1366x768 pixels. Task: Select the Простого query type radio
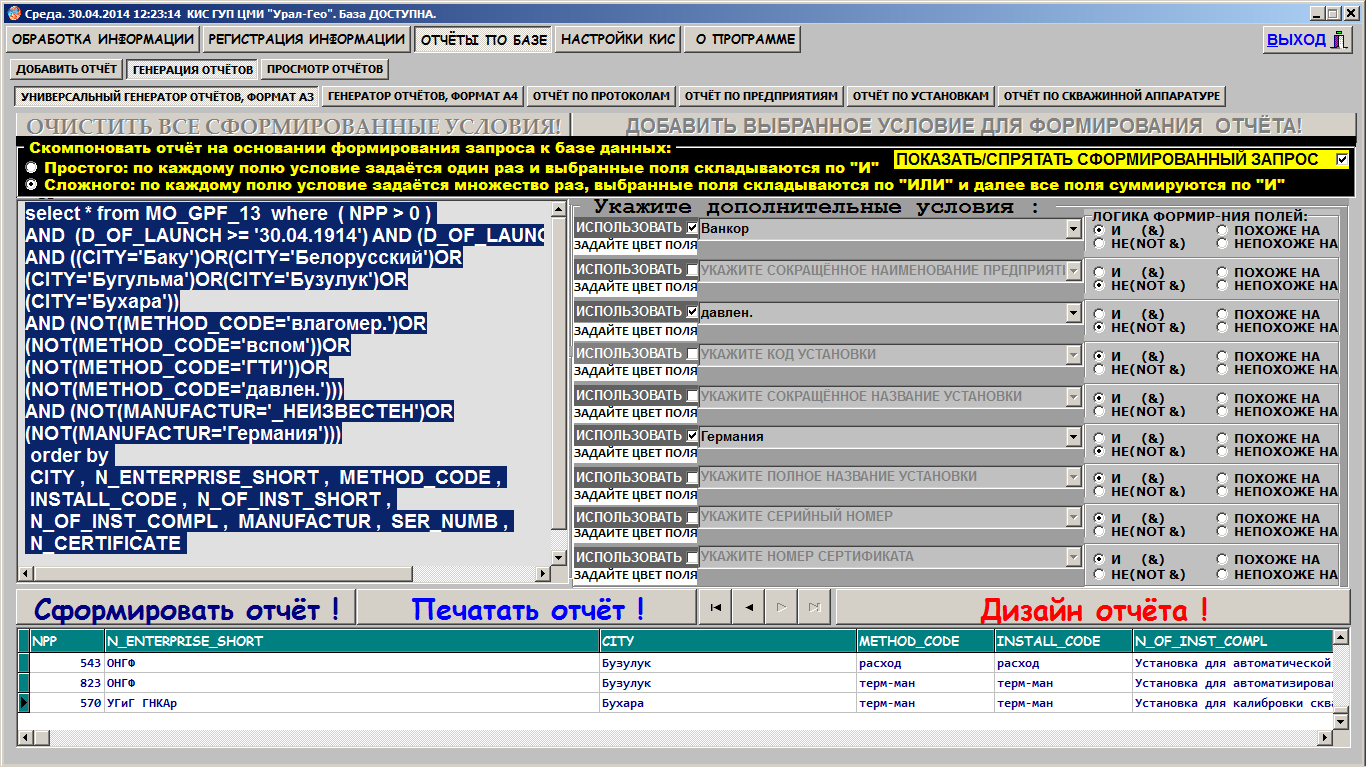click(32, 167)
